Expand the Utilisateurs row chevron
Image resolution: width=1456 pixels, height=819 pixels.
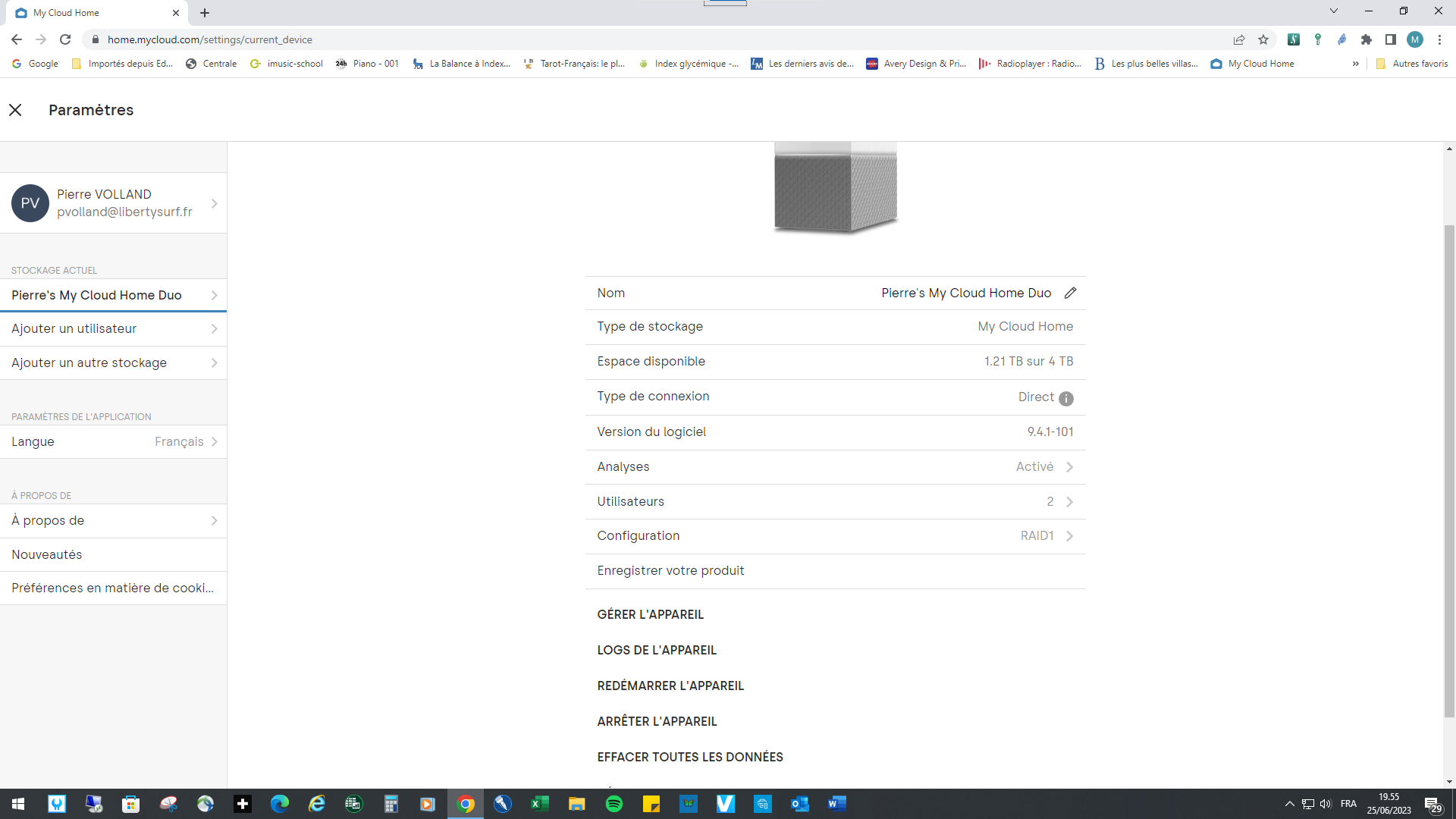point(1069,502)
